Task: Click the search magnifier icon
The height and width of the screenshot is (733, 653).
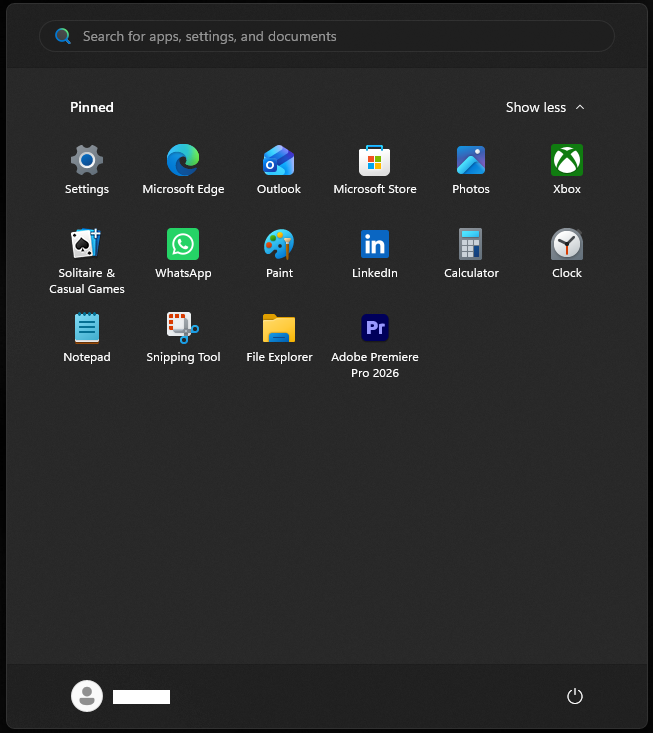Action: 63,36
